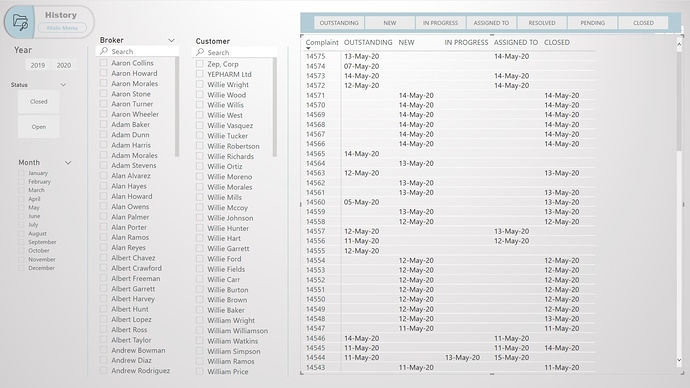Screen dimensions: 690x388
Task: Click the Customer list scrollbar
Action: tap(275, 108)
